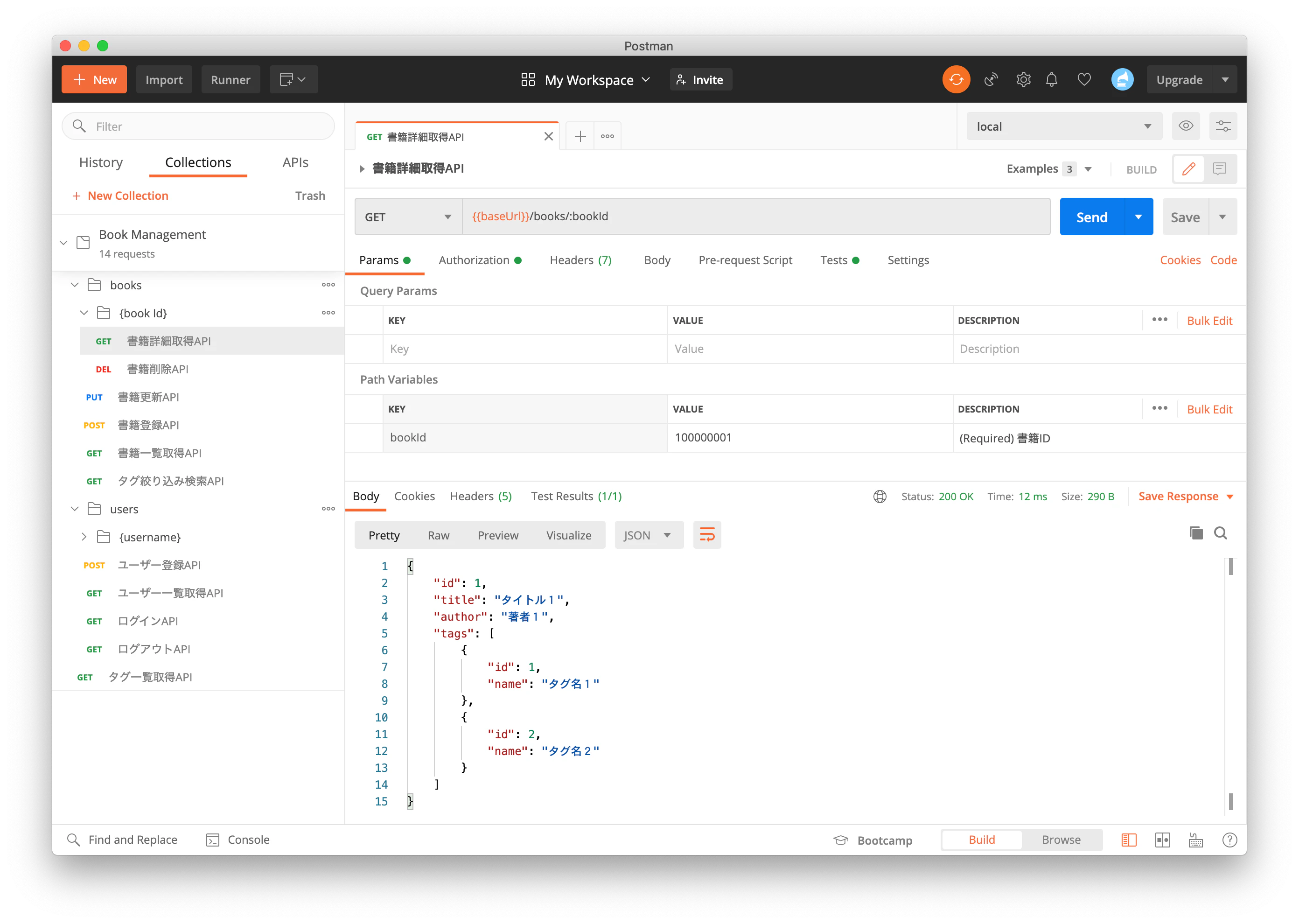Switch to the History tab

101,163
